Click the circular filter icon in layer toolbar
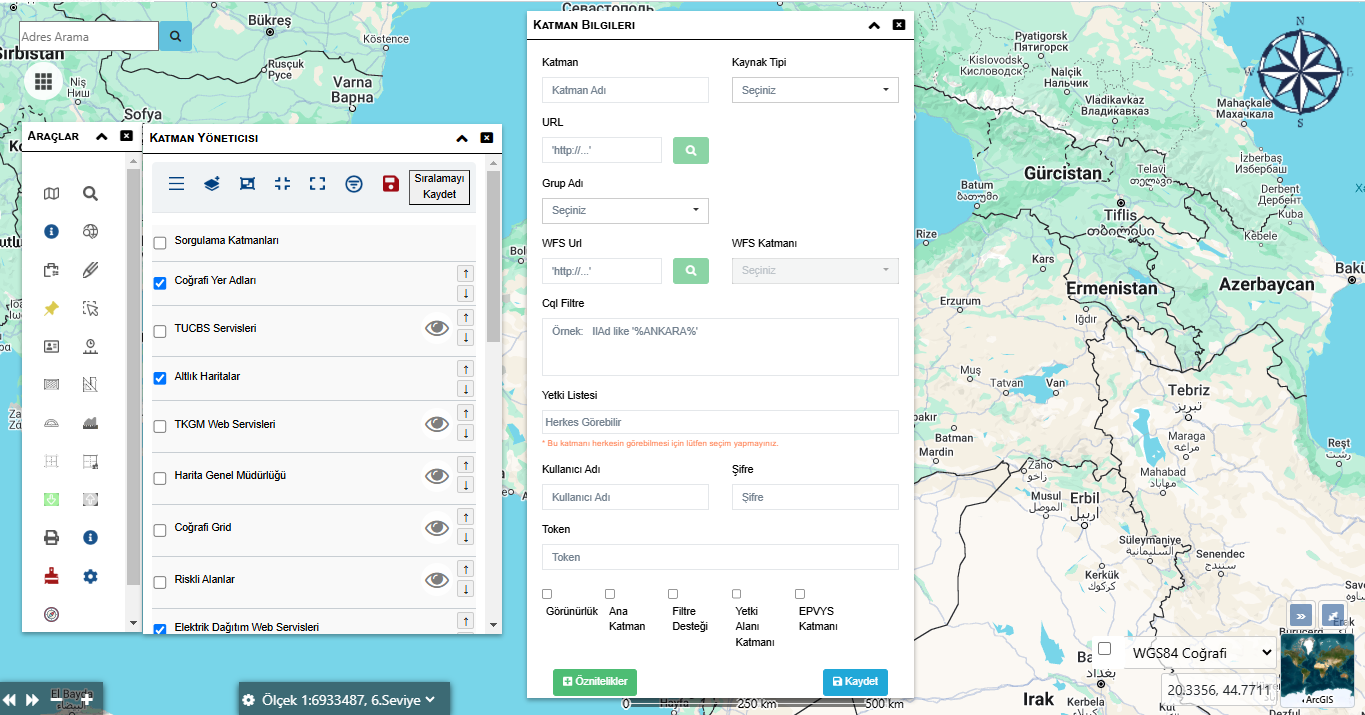Screen dimensions: 1365x715 click(353, 184)
